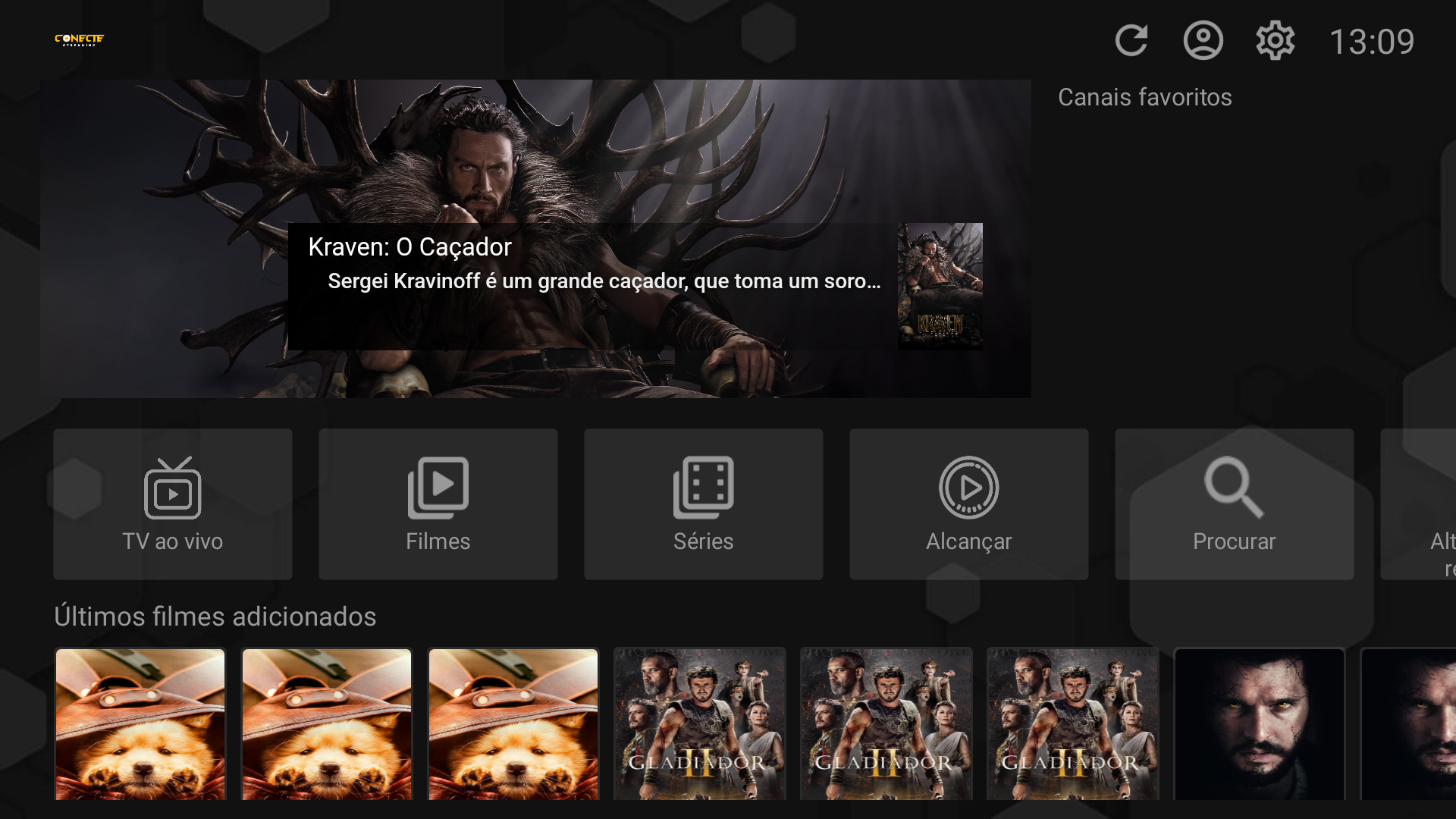Click the Últimos filmes adicionados heading
The height and width of the screenshot is (819, 1456).
(215, 617)
